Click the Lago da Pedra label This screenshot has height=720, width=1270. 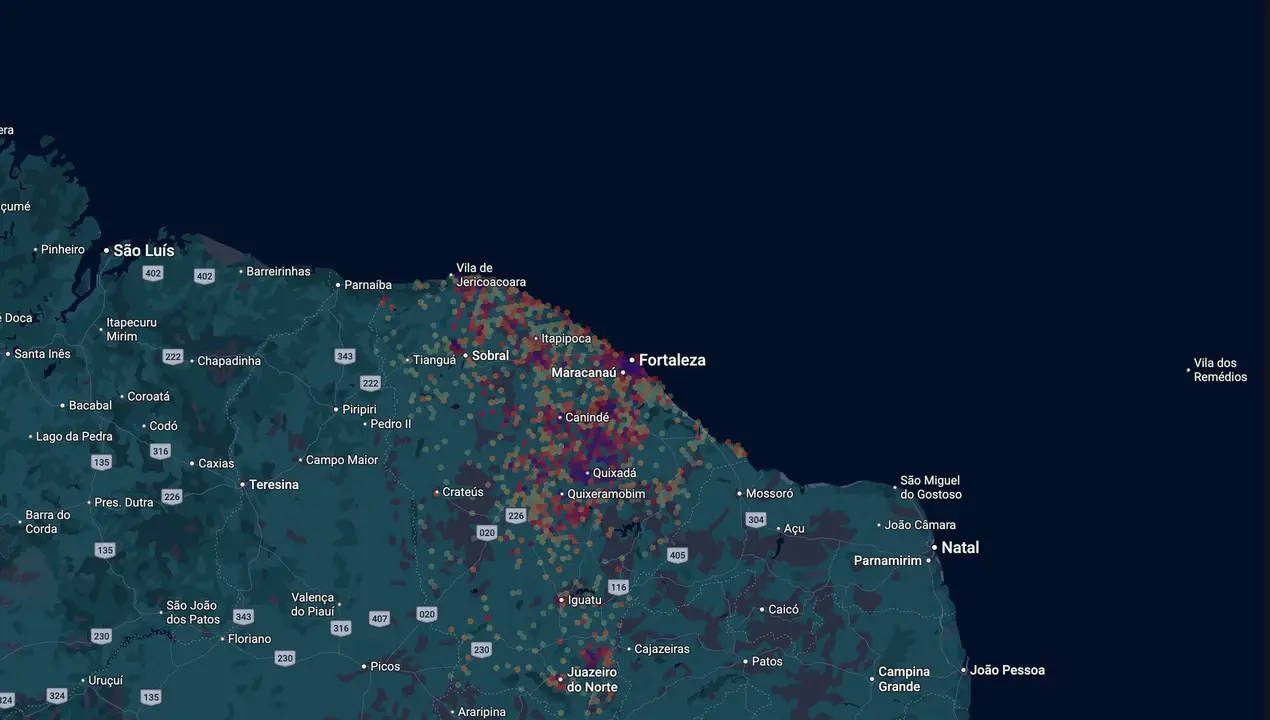74,436
